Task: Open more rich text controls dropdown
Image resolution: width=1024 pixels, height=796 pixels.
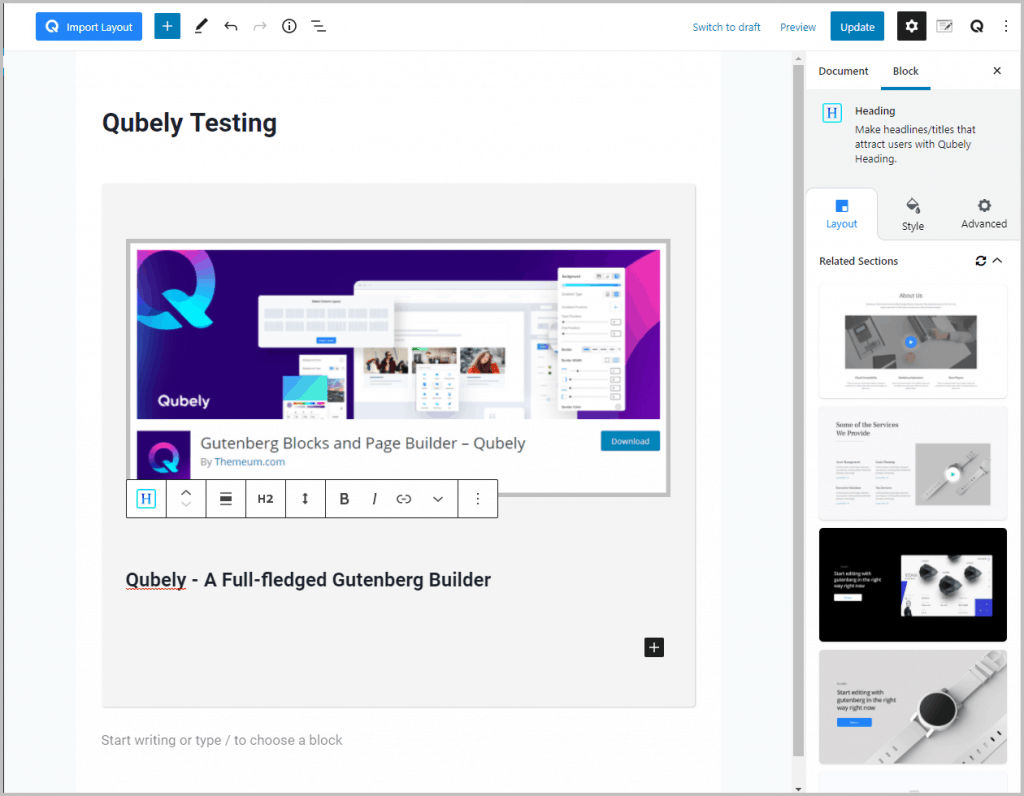Action: 438,499
